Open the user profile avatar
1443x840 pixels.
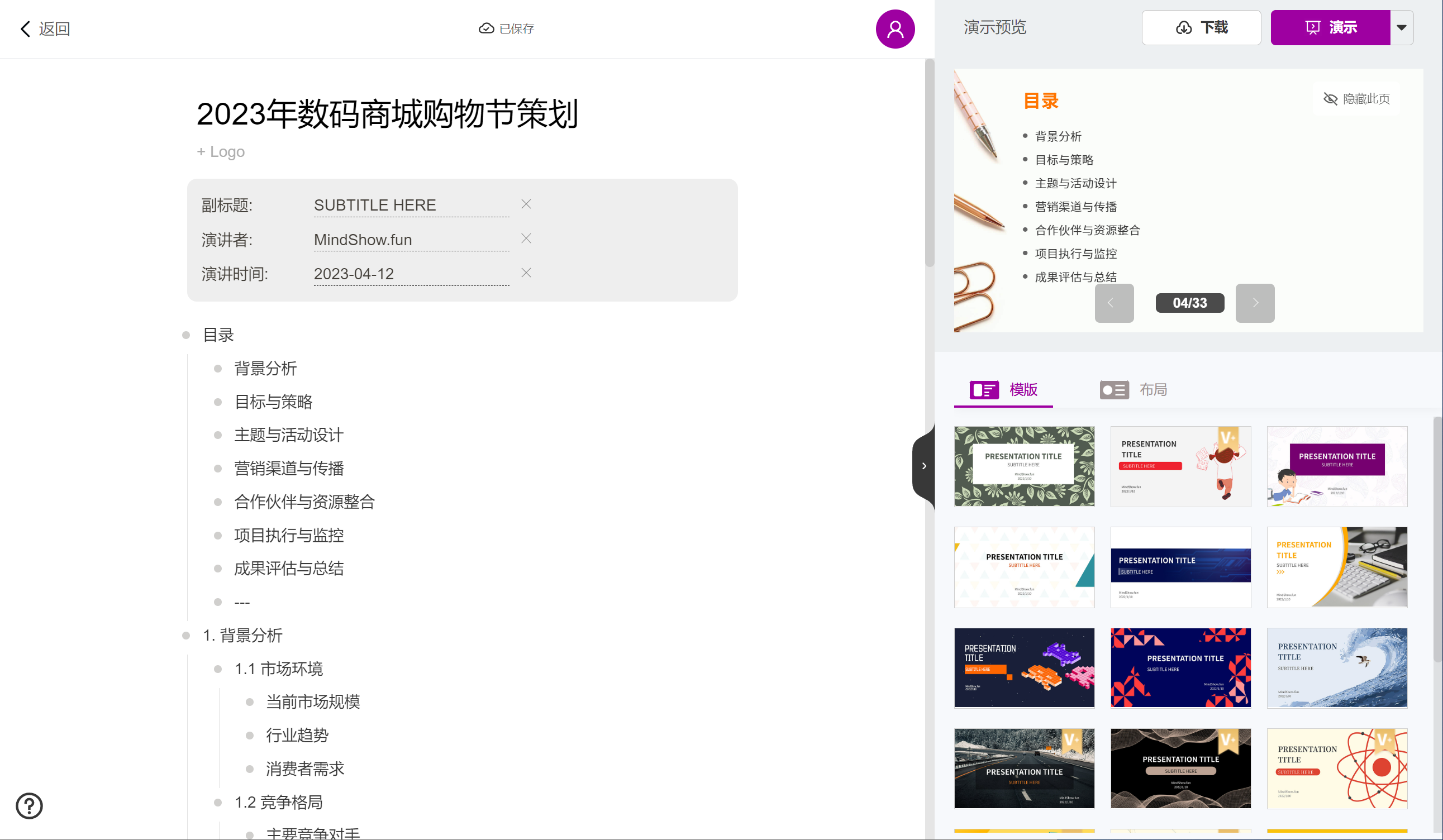tap(894, 28)
